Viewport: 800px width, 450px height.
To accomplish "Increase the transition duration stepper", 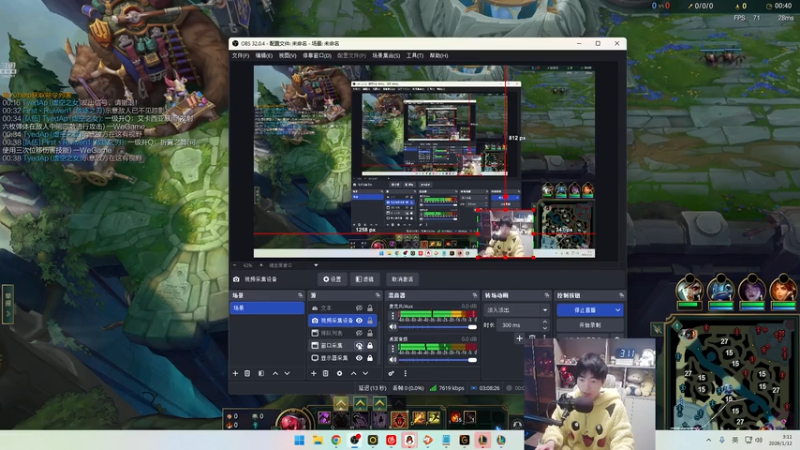I will click(x=544, y=322).
